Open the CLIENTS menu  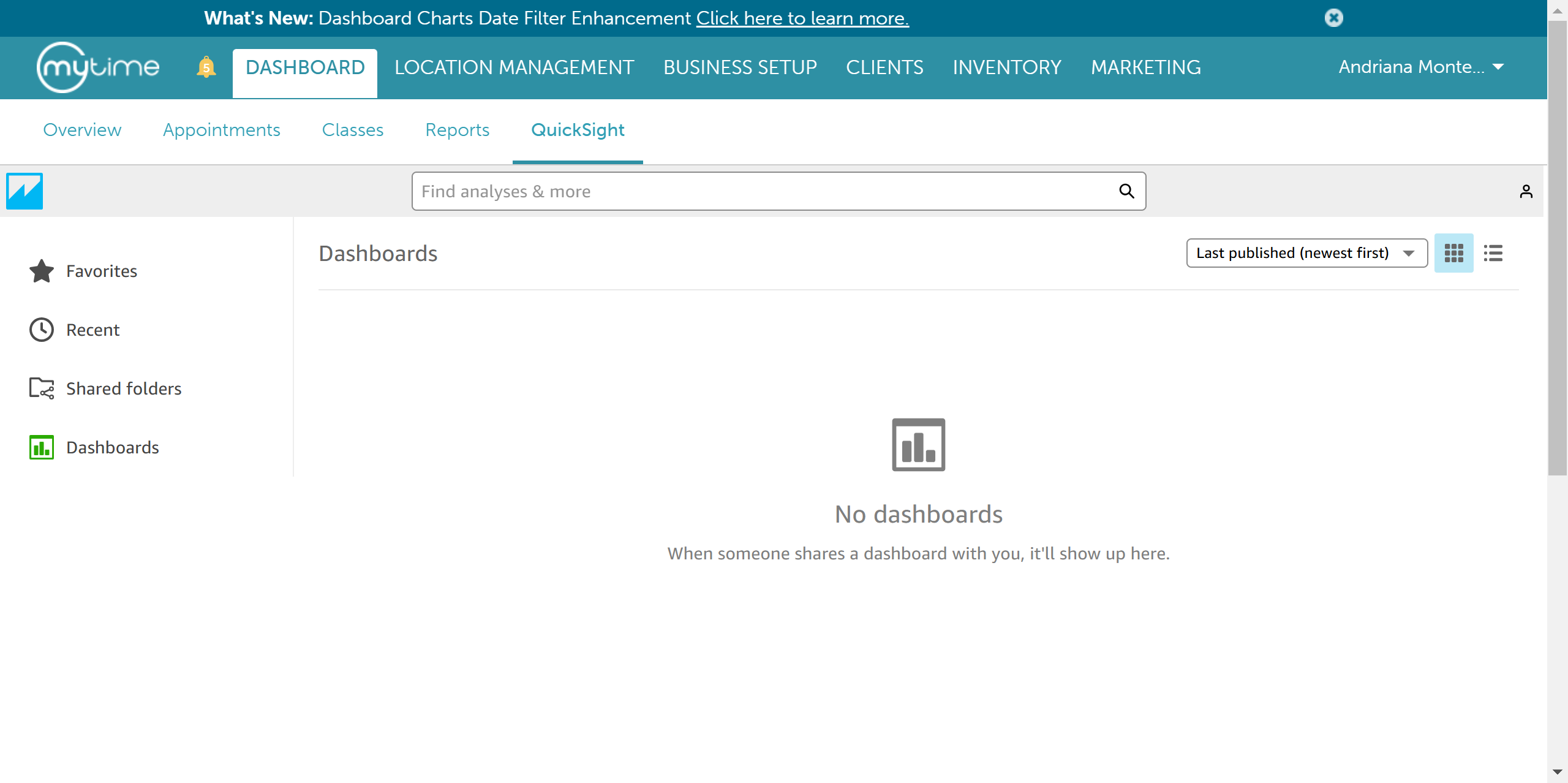pyautogui.click(x=884, y=67)
